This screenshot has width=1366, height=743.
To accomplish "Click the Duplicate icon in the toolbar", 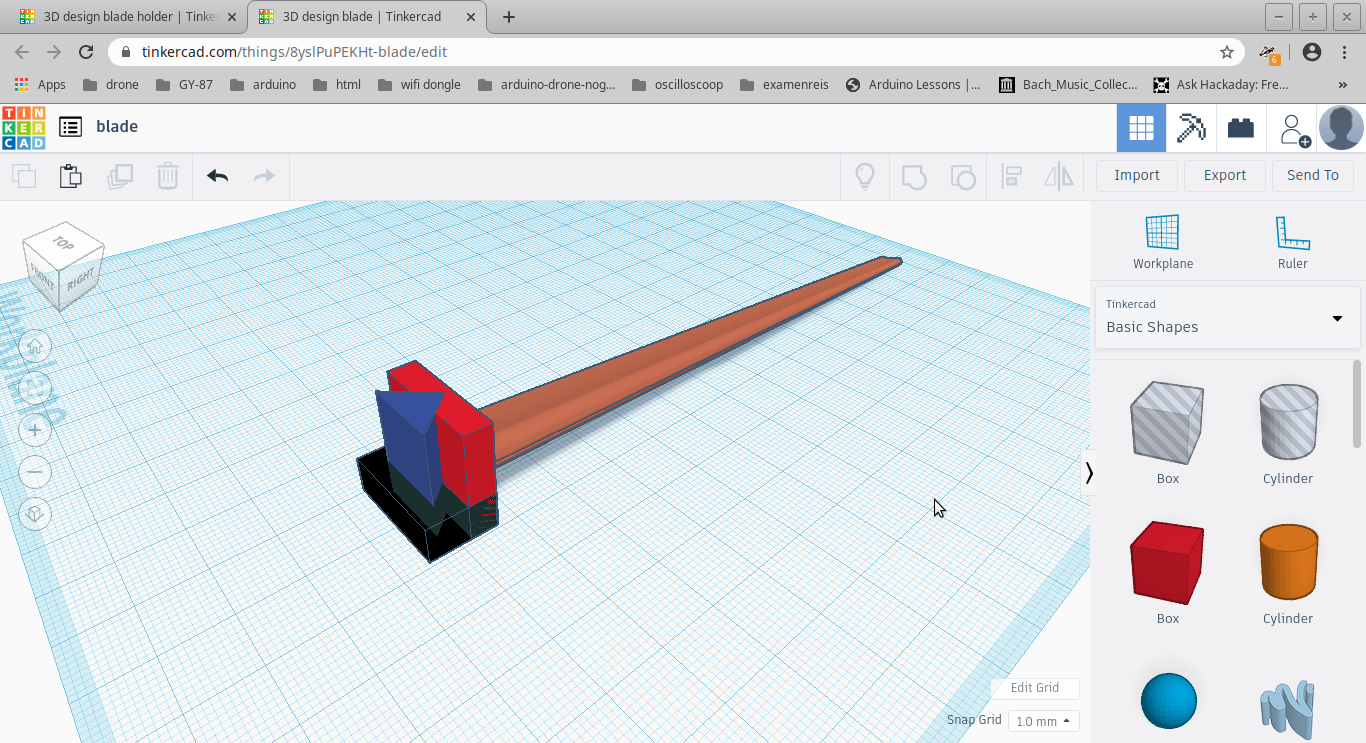I will click(119, 176).
